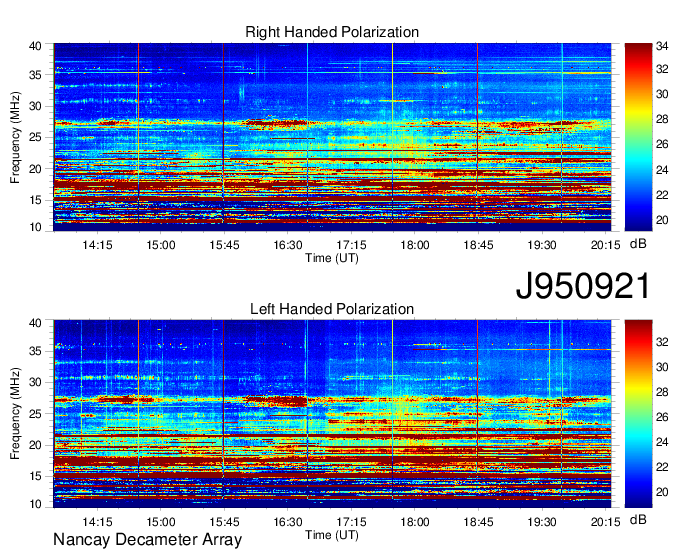Click the 15:45 time tick under Right Handed plot

pos(224,245)
